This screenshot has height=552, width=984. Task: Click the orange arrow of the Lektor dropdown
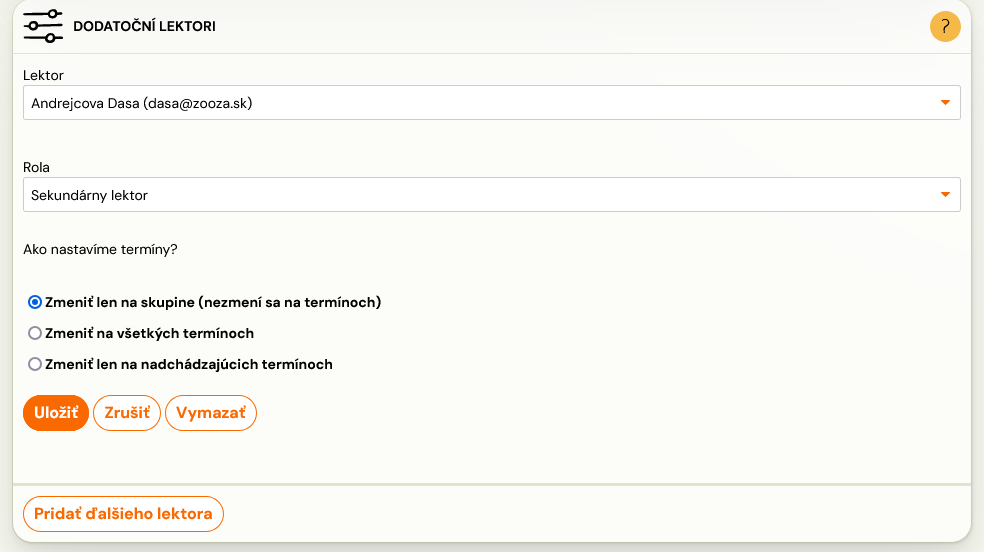tap(944, 103)
